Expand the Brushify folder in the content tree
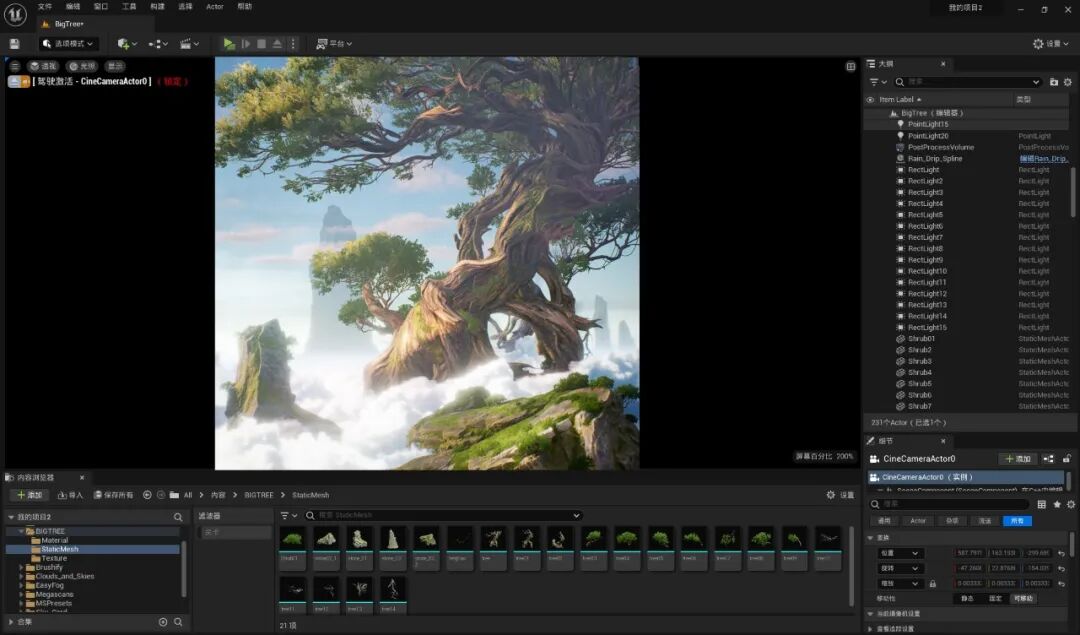This screenshot has height=635, width=1080. pos(21,568)
